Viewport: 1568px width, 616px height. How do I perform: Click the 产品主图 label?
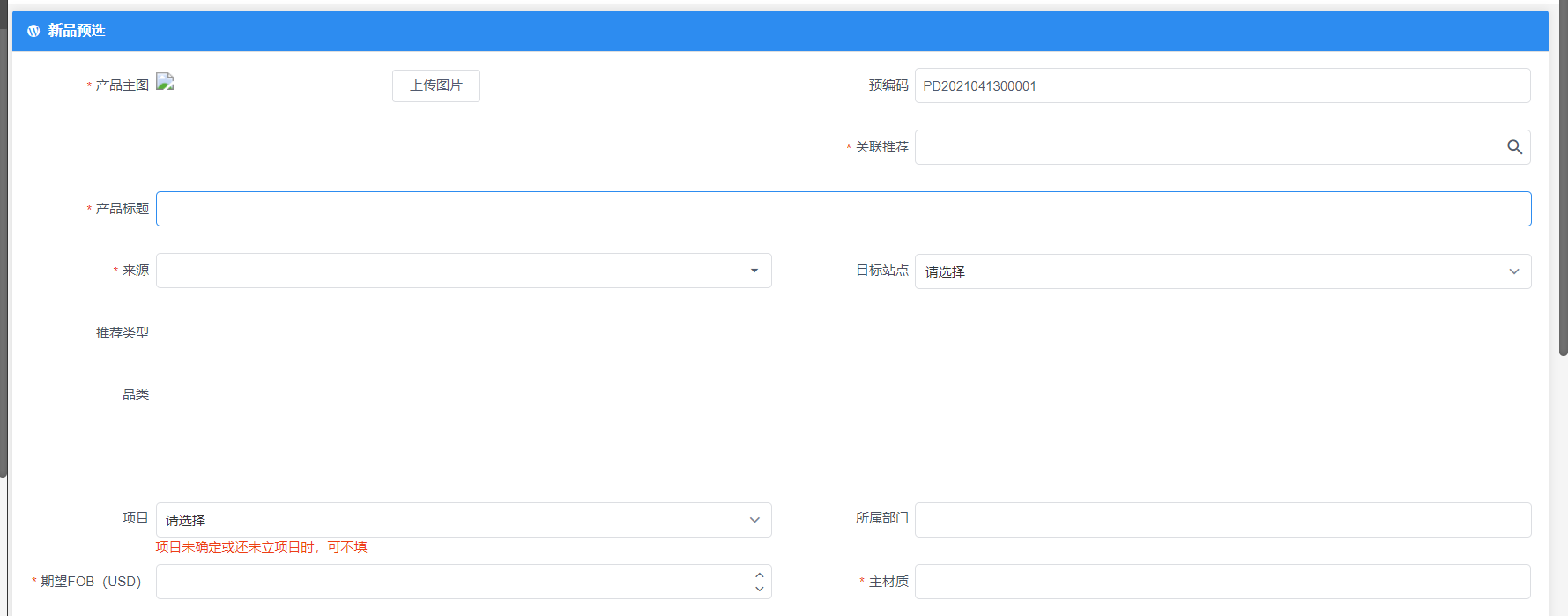(x=122, y=85)
